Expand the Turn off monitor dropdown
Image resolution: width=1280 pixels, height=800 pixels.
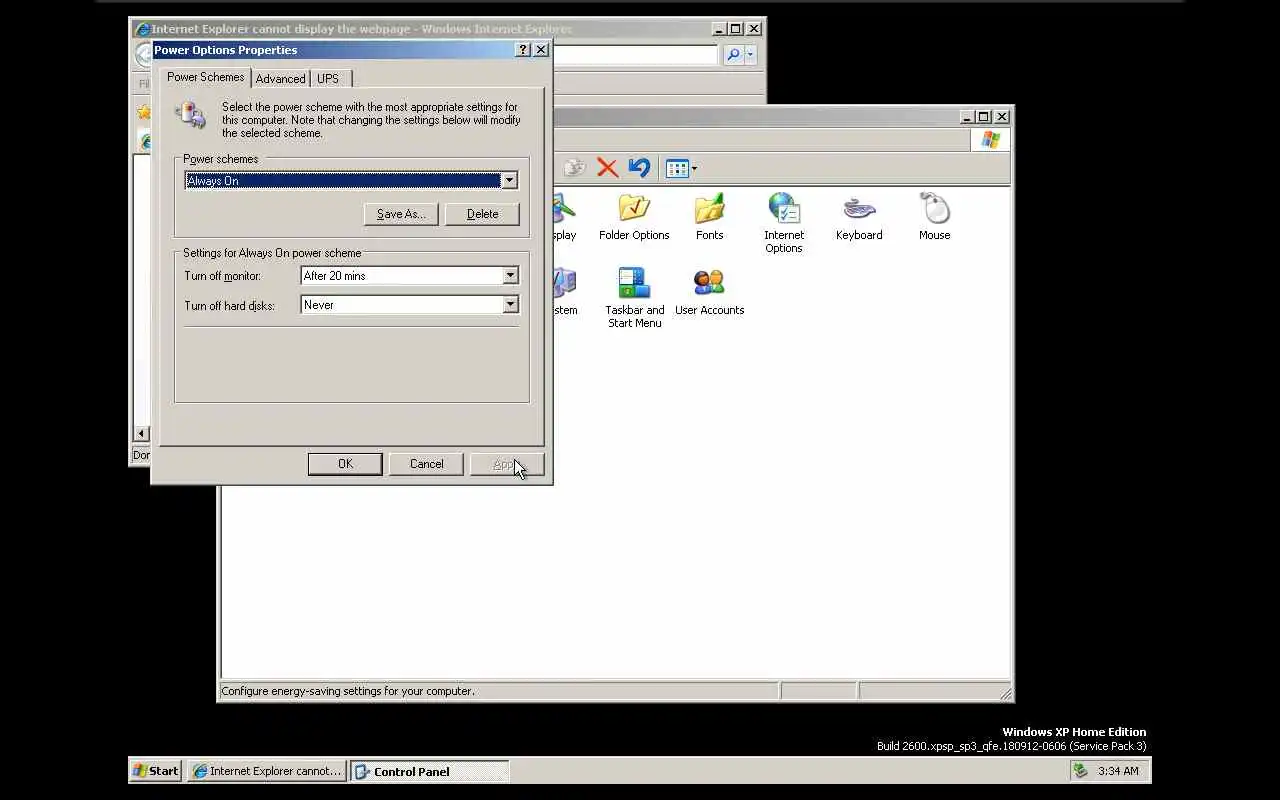tap(510, 276)
